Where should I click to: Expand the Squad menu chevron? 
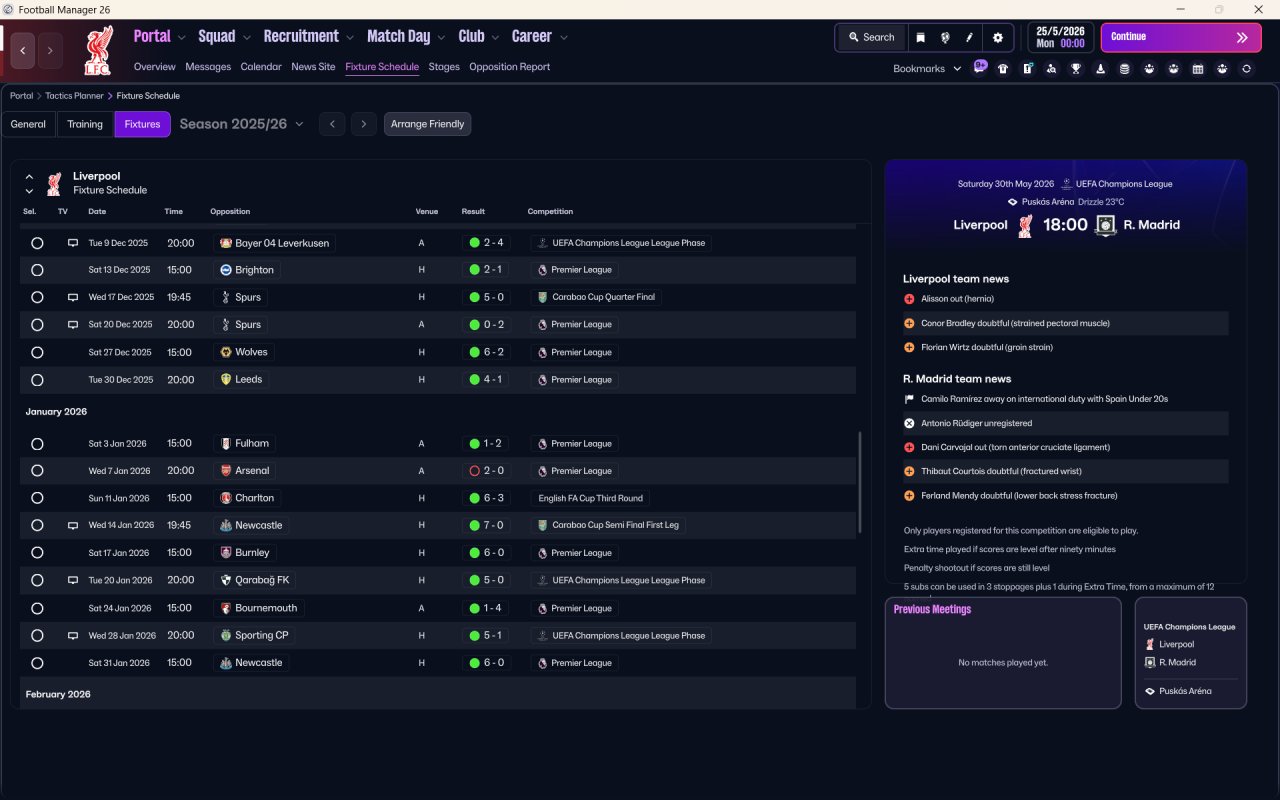click(x=245, y=38)
